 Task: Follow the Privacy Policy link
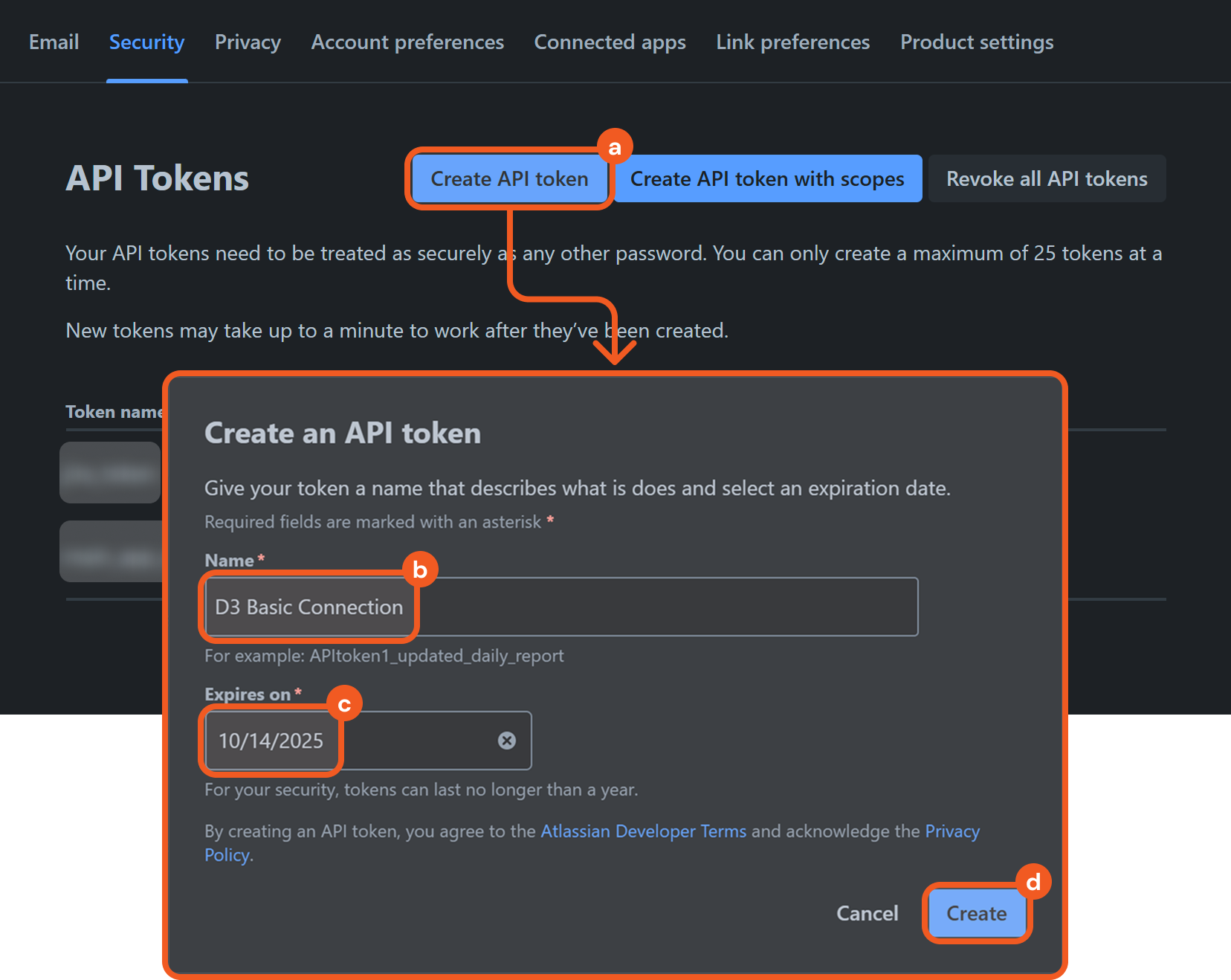click(951, 831)
